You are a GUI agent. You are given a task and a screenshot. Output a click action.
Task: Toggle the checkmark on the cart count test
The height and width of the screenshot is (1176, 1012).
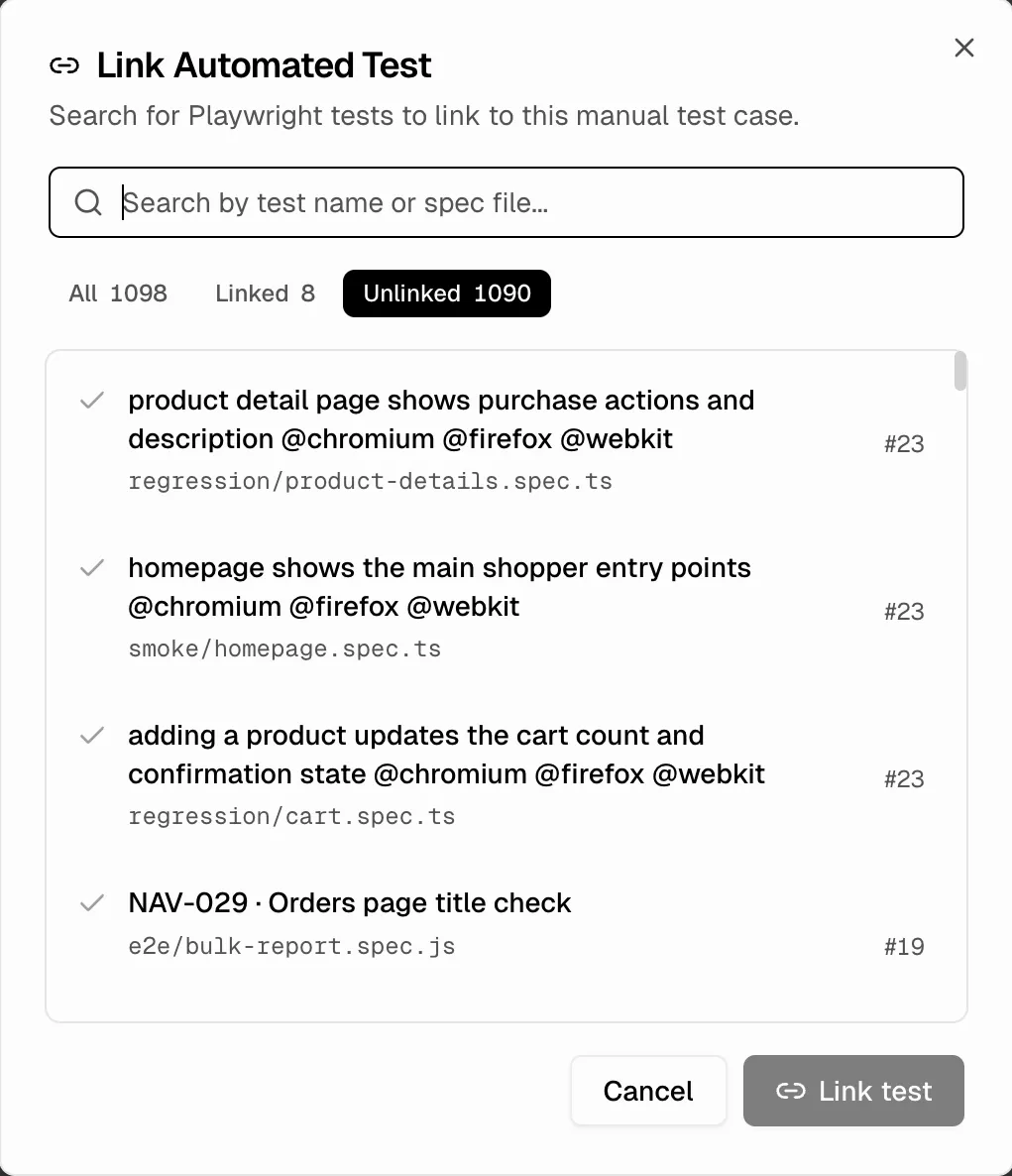pyautogui.click(x=90, y=736)
